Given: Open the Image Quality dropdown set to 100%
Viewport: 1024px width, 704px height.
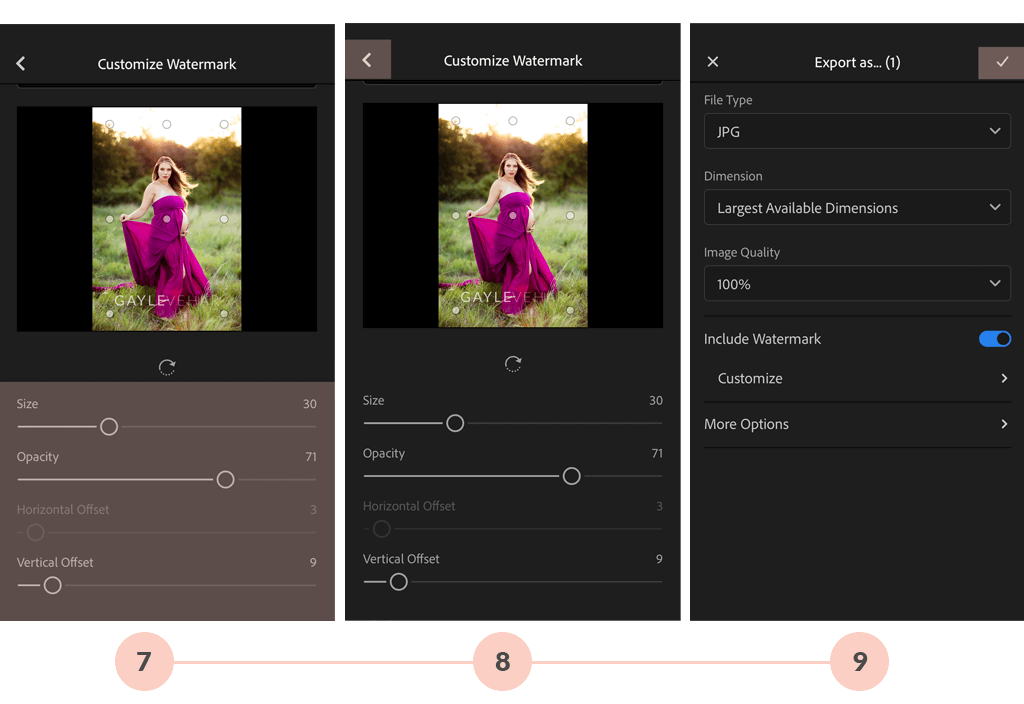Looking at the screenshot, I should coord(857,283).
